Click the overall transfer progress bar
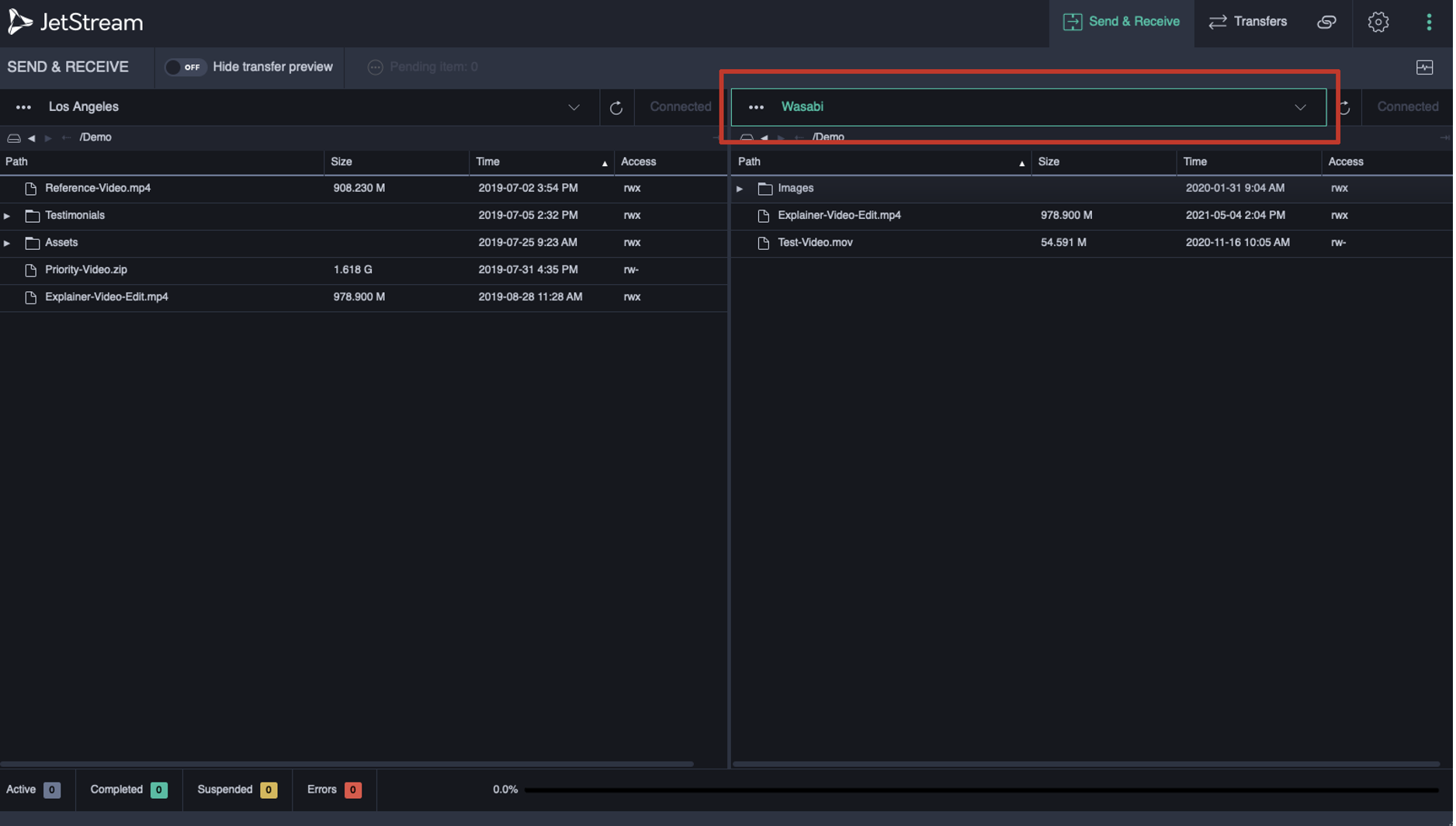The width and height of the screenshot is (1456, 826). (x=983, y=792)
